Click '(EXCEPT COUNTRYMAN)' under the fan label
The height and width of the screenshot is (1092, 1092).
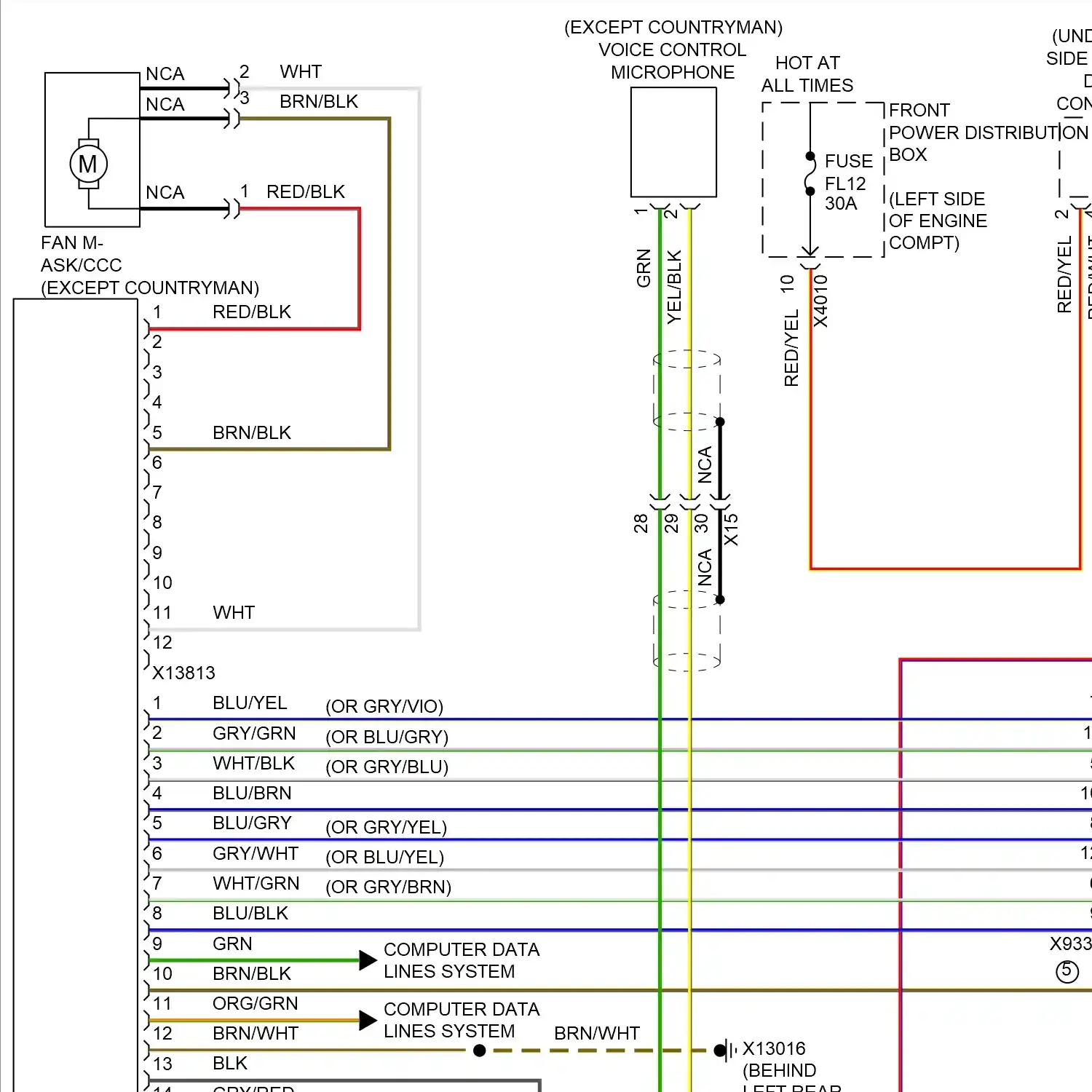click(150, 288)
